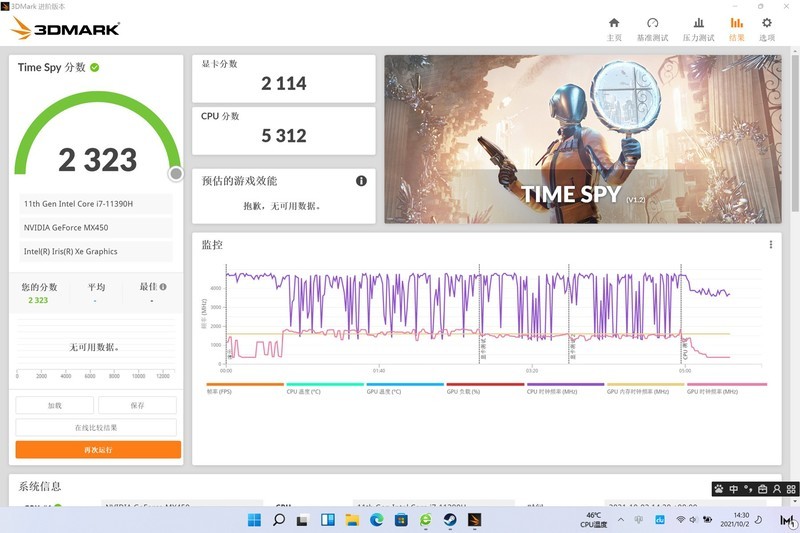Open Steam from the taskbar
This screenshot has width=800, height=533.
coord(450,520)
